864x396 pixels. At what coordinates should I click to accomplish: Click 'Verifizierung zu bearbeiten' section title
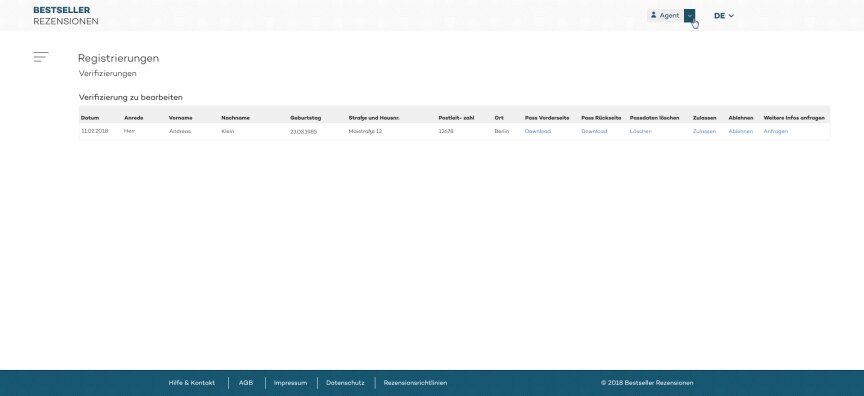pos(131,97)
